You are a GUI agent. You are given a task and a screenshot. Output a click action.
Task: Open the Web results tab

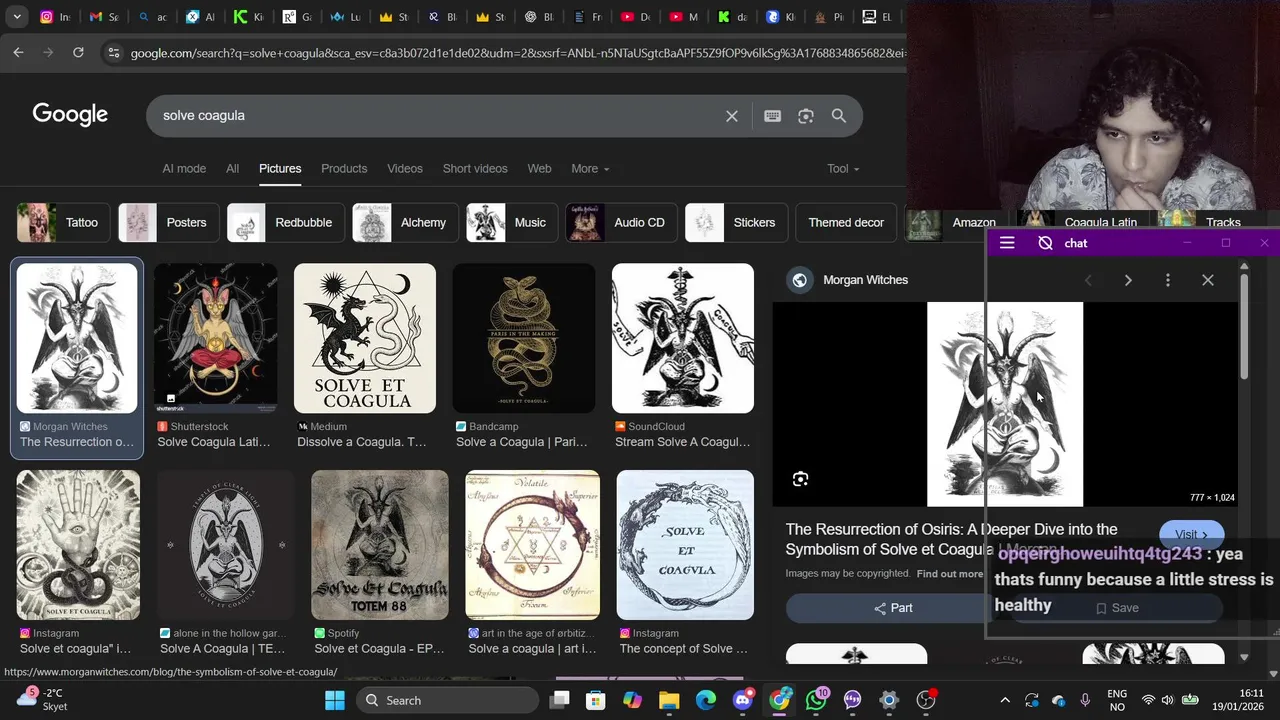tap(539, 168)
